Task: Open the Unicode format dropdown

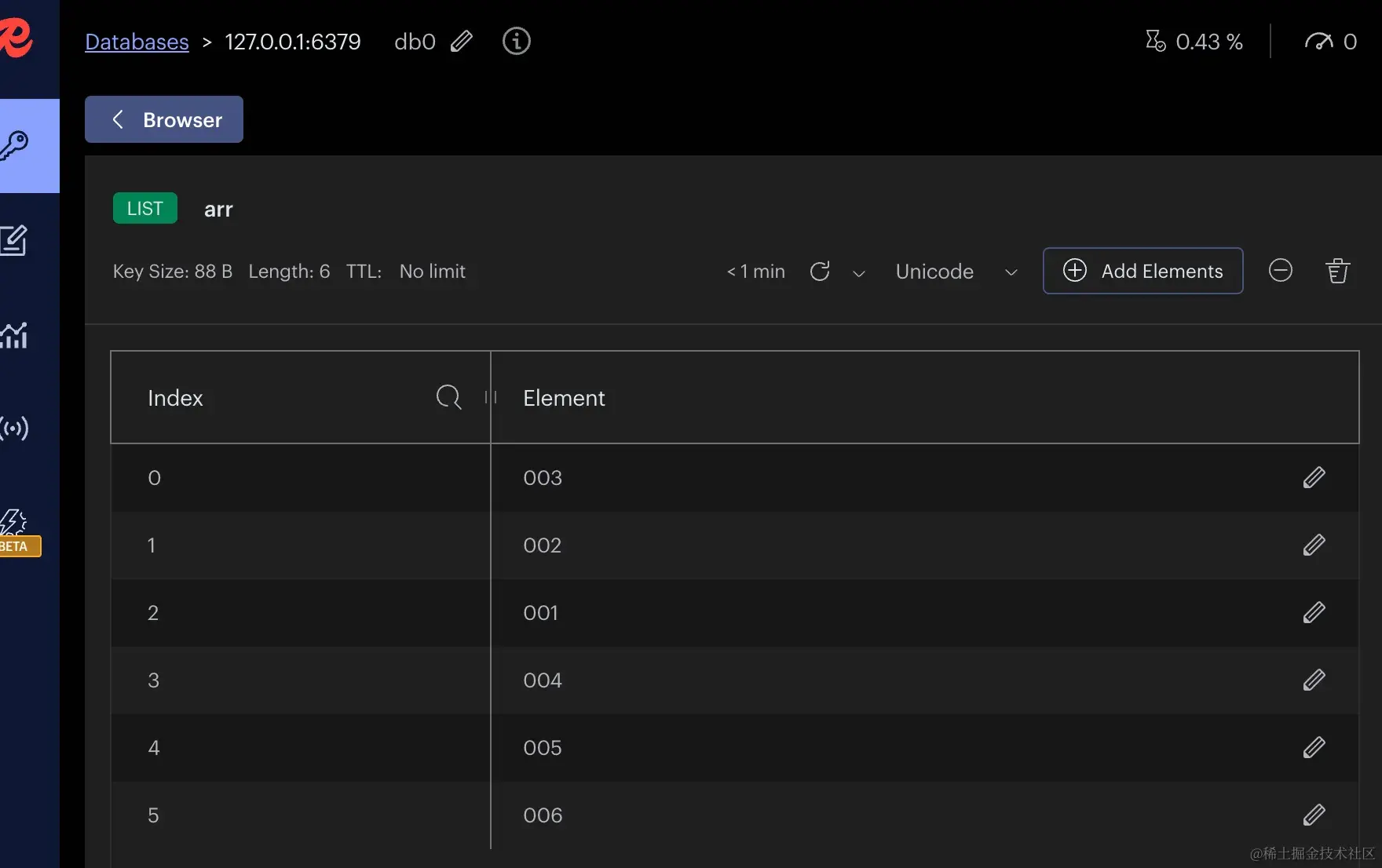Action: 956,272
